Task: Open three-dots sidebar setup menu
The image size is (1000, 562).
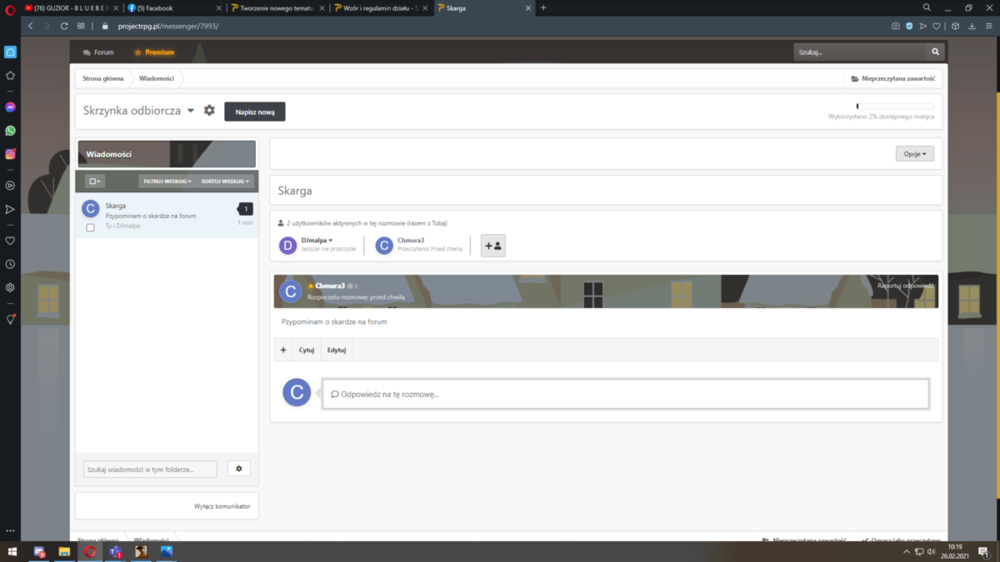Action: point(10,531)
